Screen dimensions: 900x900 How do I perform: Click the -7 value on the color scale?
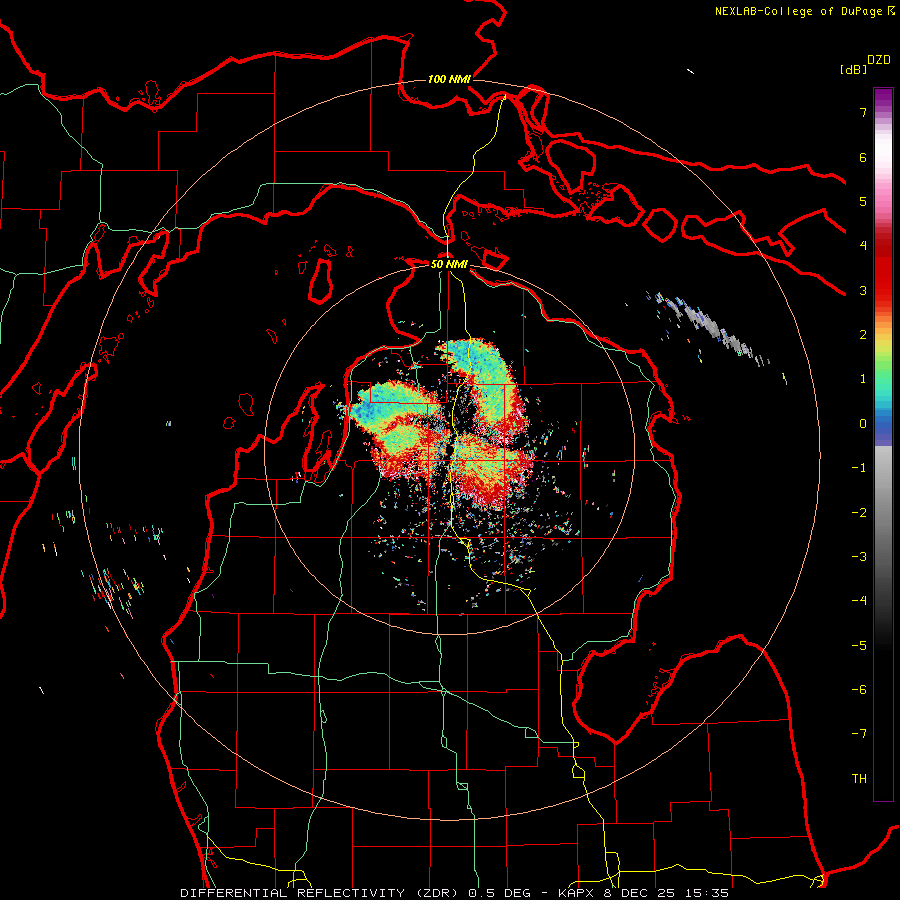pos(859,734)
